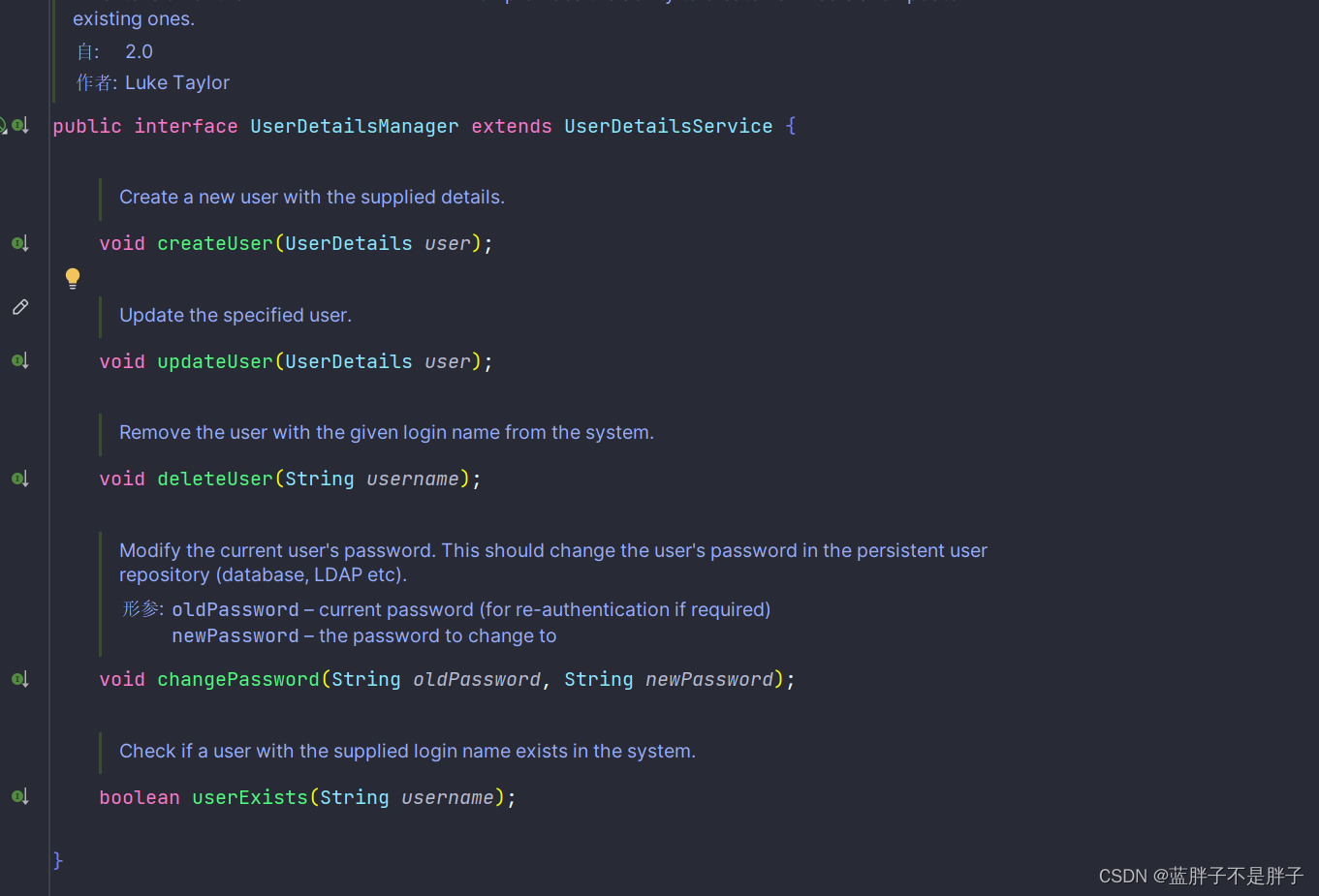Click implementations gutter icon beside userExists

pos(20,796)
